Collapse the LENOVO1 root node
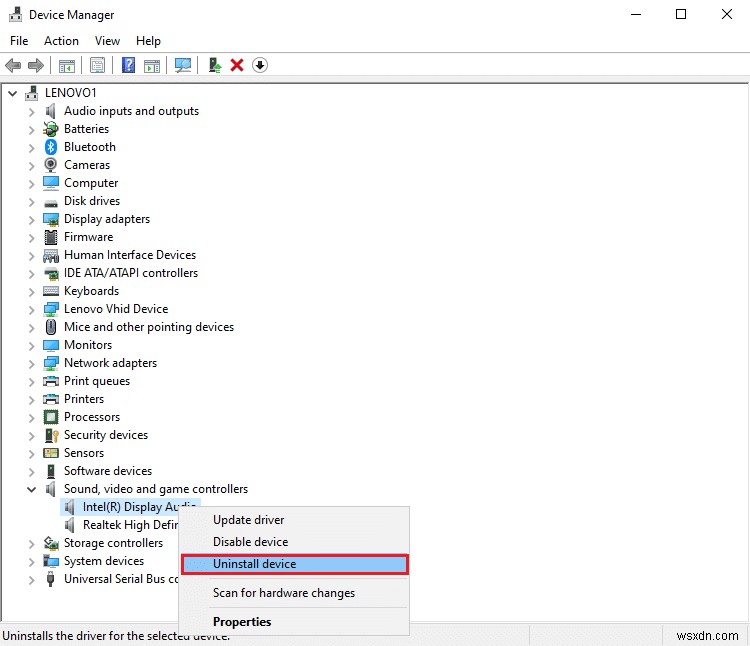The image size is (750, 646). click(13, 93)
